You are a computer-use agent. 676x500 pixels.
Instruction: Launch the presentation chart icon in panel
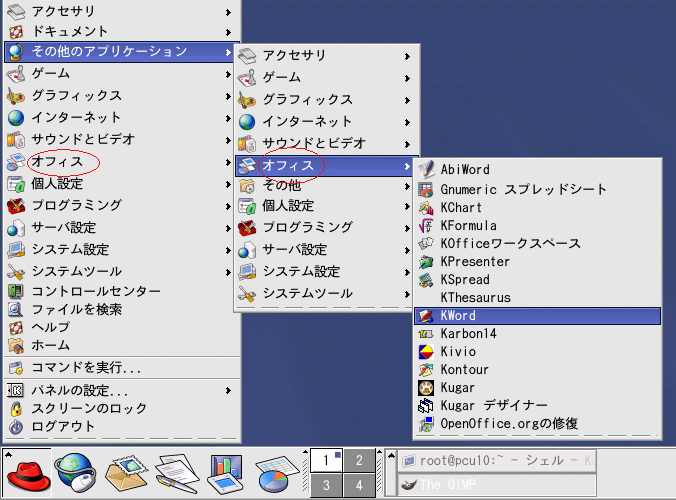(x=227, y=473)
